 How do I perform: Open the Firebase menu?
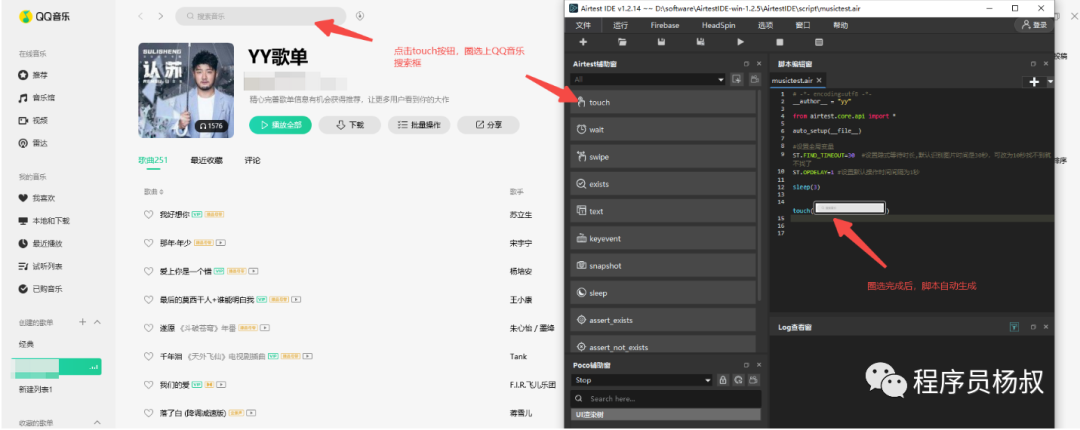coord(665,25)
